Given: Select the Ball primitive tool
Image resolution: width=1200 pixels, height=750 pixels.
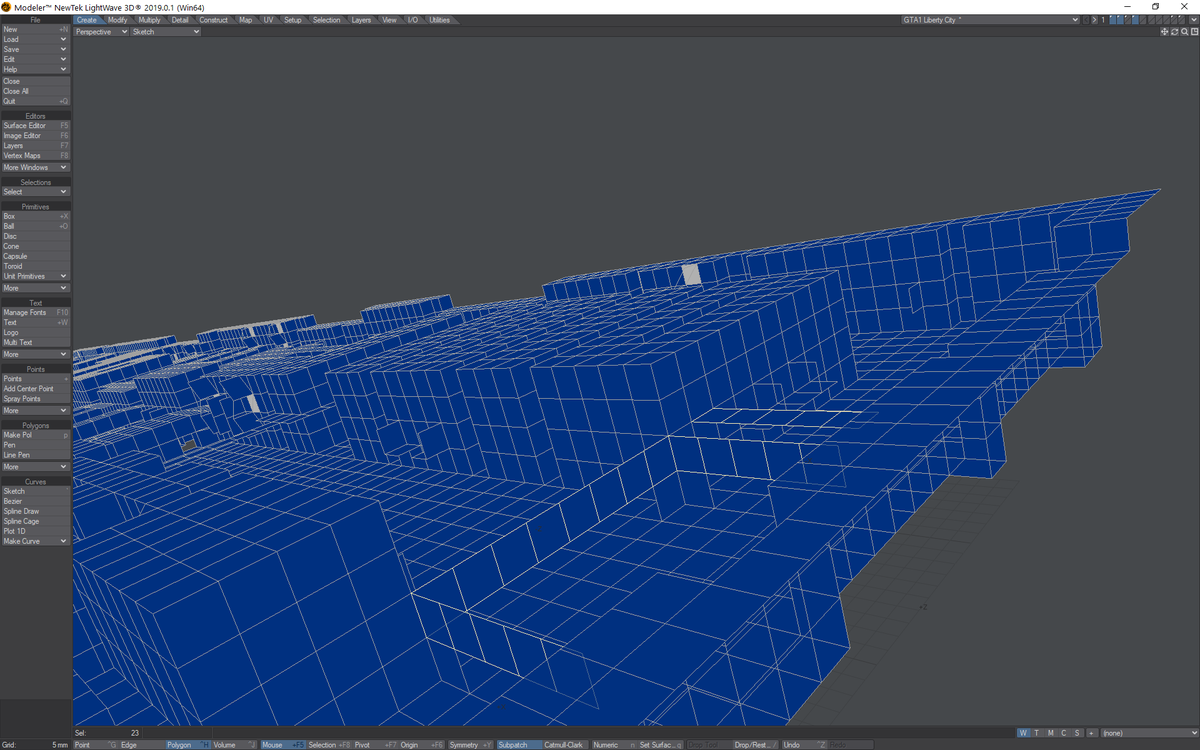Looking at the screenshot, I should pyautogui.click(x=35, y=226).
